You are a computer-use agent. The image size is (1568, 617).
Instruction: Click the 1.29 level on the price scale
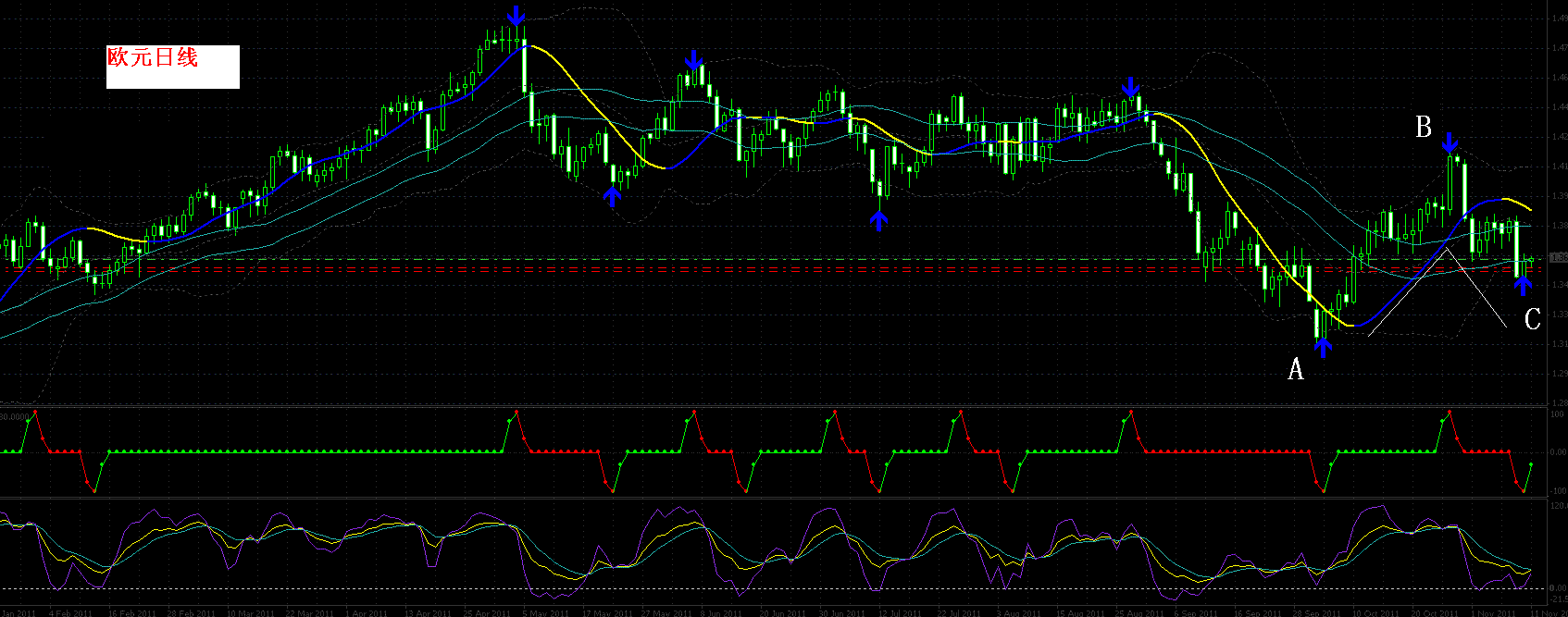(1558, 374)
